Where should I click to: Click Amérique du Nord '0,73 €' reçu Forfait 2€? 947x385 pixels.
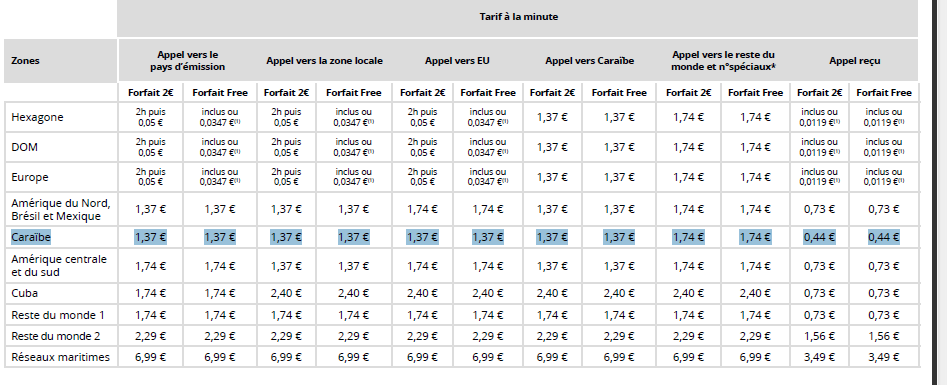[x=820, y=209]
